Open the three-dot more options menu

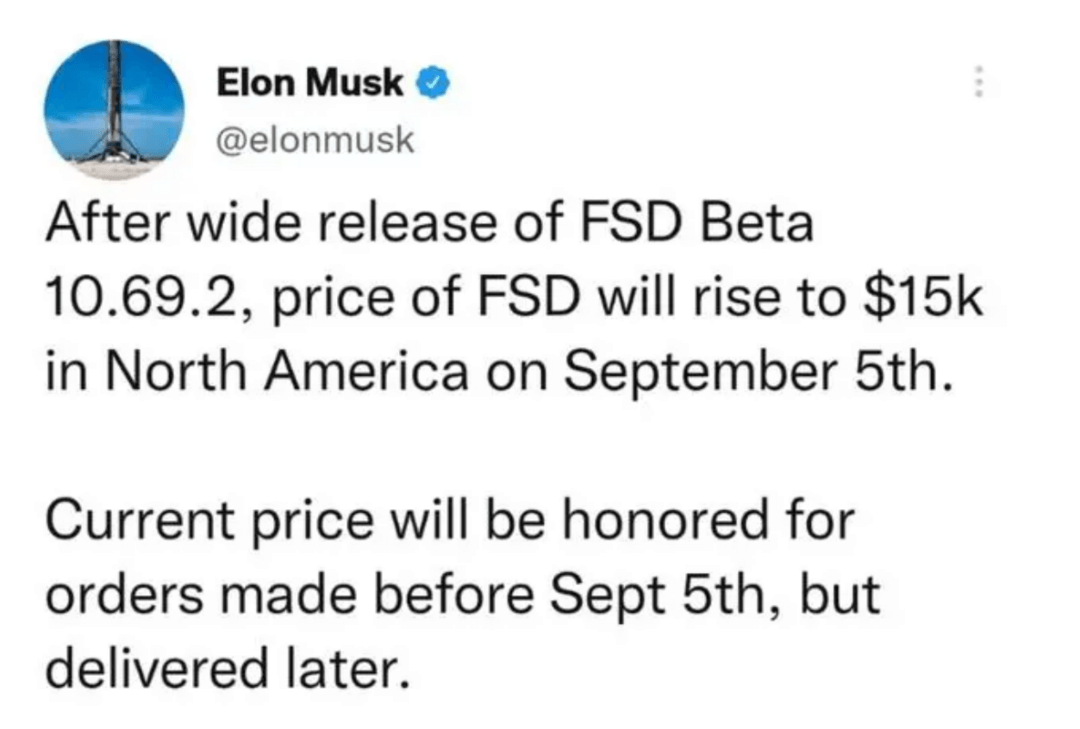click(x=979, y=82)
